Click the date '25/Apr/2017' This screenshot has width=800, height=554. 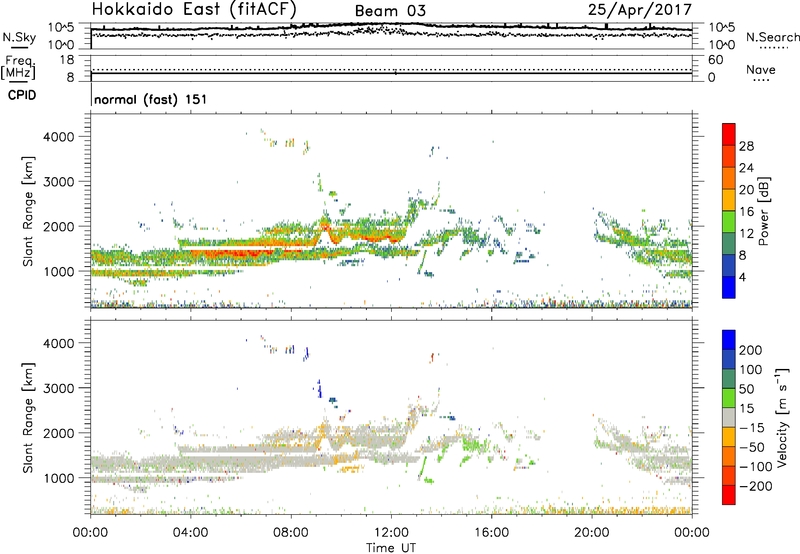640,9
